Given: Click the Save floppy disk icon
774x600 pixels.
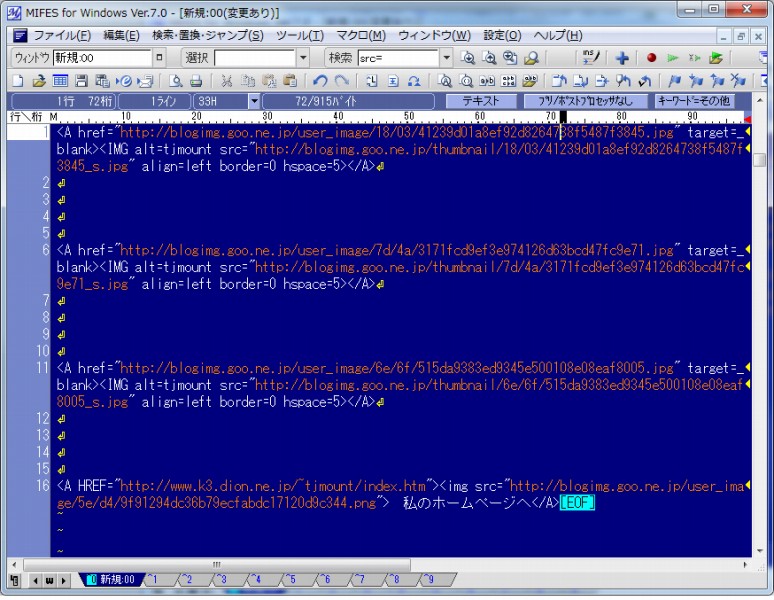Looking at the screenshot, I should (x=81, y=81).
